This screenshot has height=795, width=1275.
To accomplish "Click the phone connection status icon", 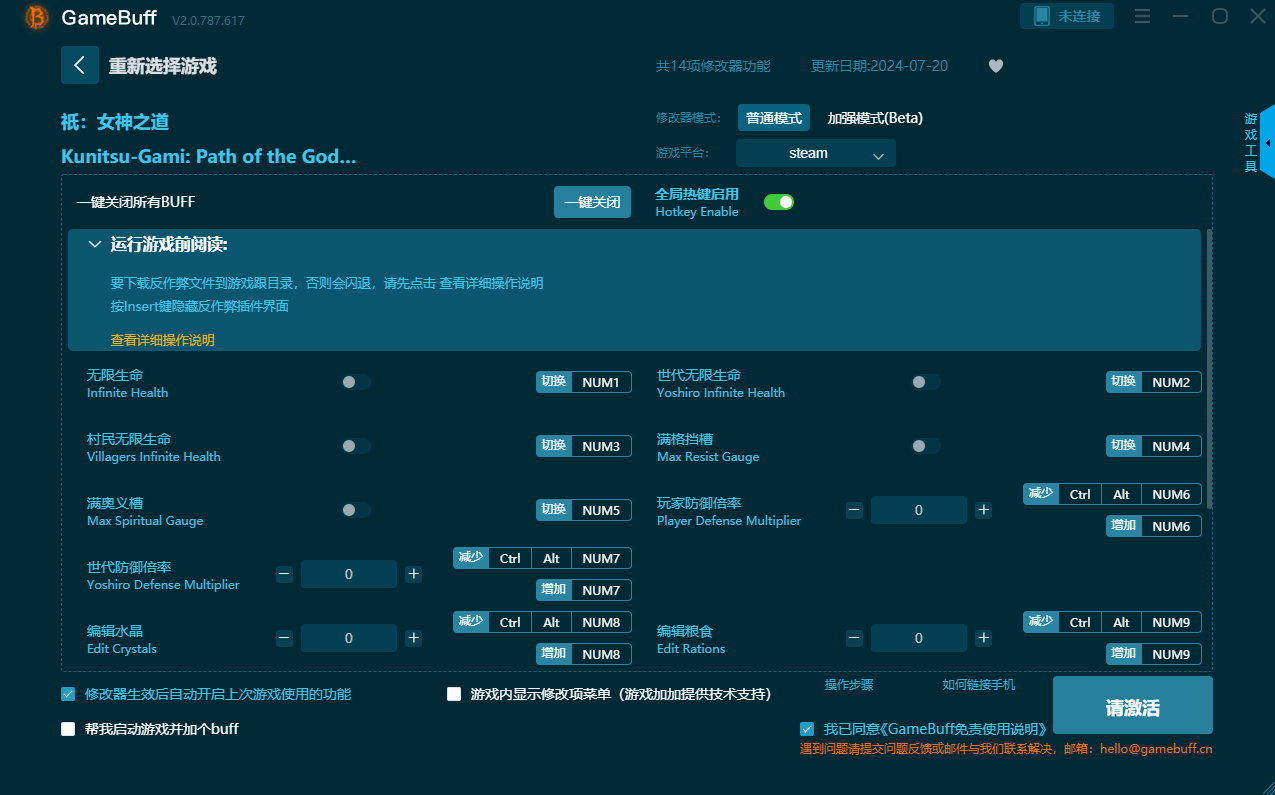I will (1042, 16).
